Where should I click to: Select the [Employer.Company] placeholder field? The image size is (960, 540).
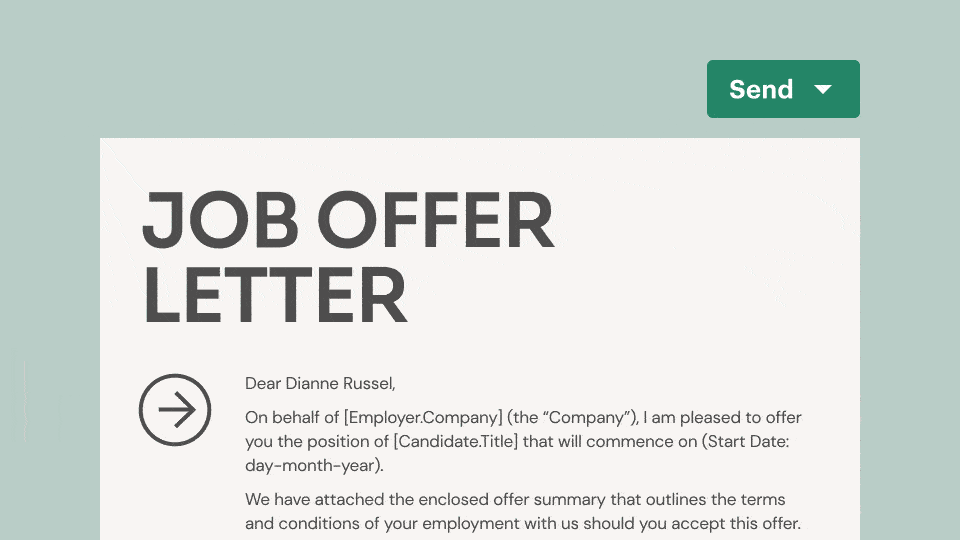(x=423, y=418)
